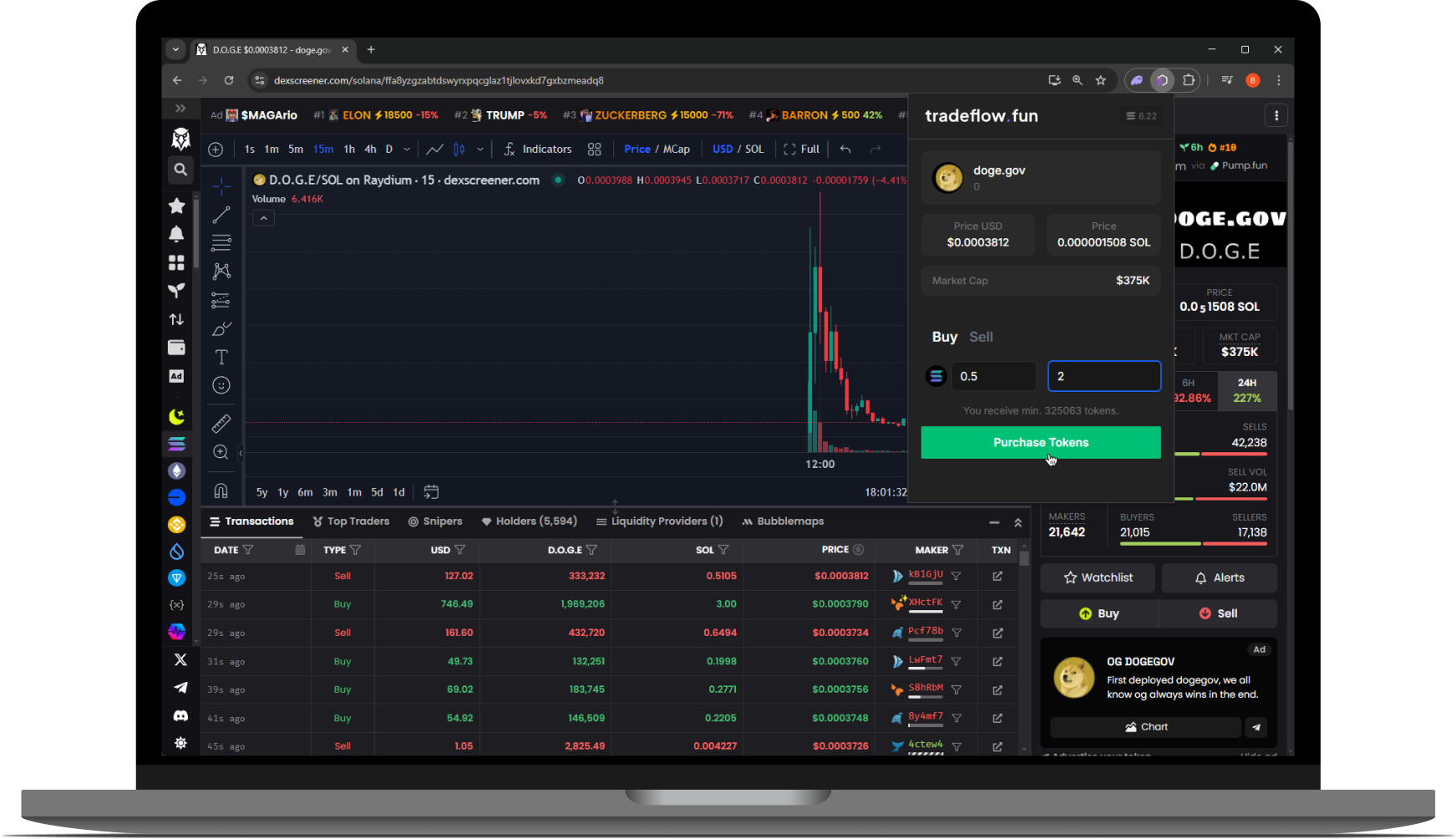The width and height of the screenshot is (1456, 839).
Task: Open the MAKER column filter
Action: pyautogui.click(x=958, y=550)
